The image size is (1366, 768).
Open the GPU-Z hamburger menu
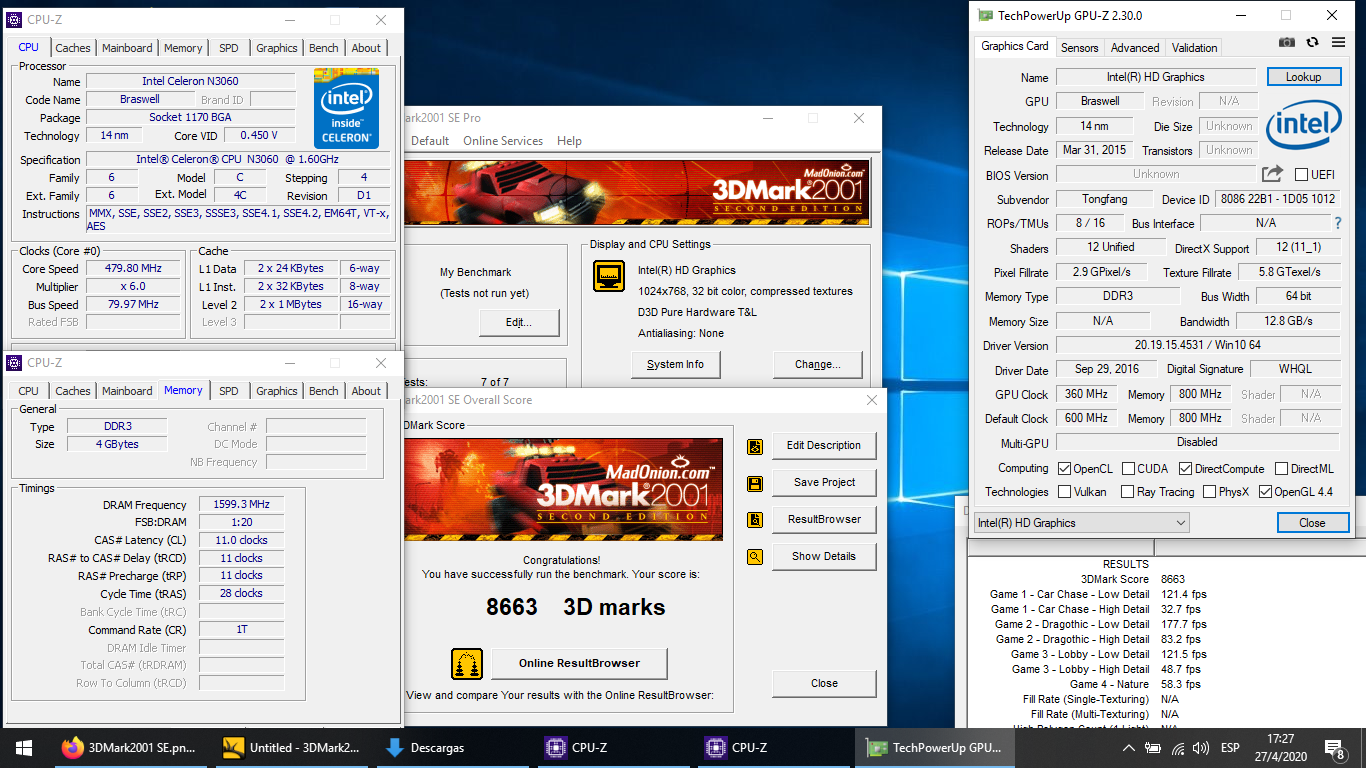tap(1336, 42)
